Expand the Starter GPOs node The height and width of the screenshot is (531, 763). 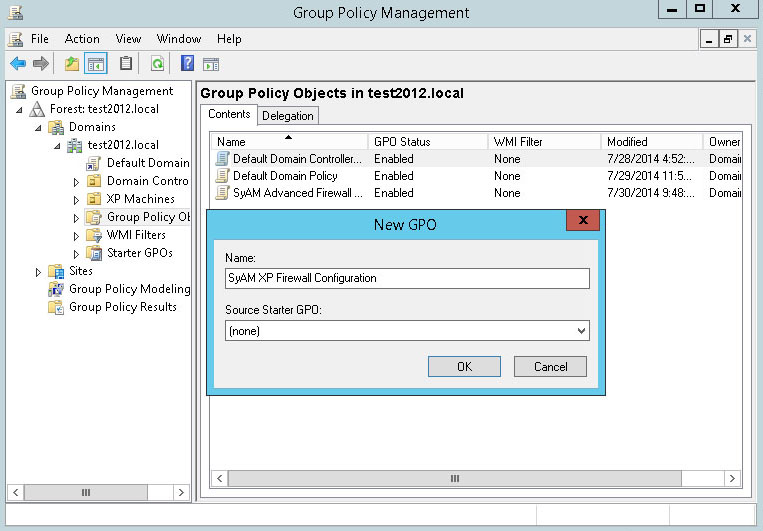(77, 254)
